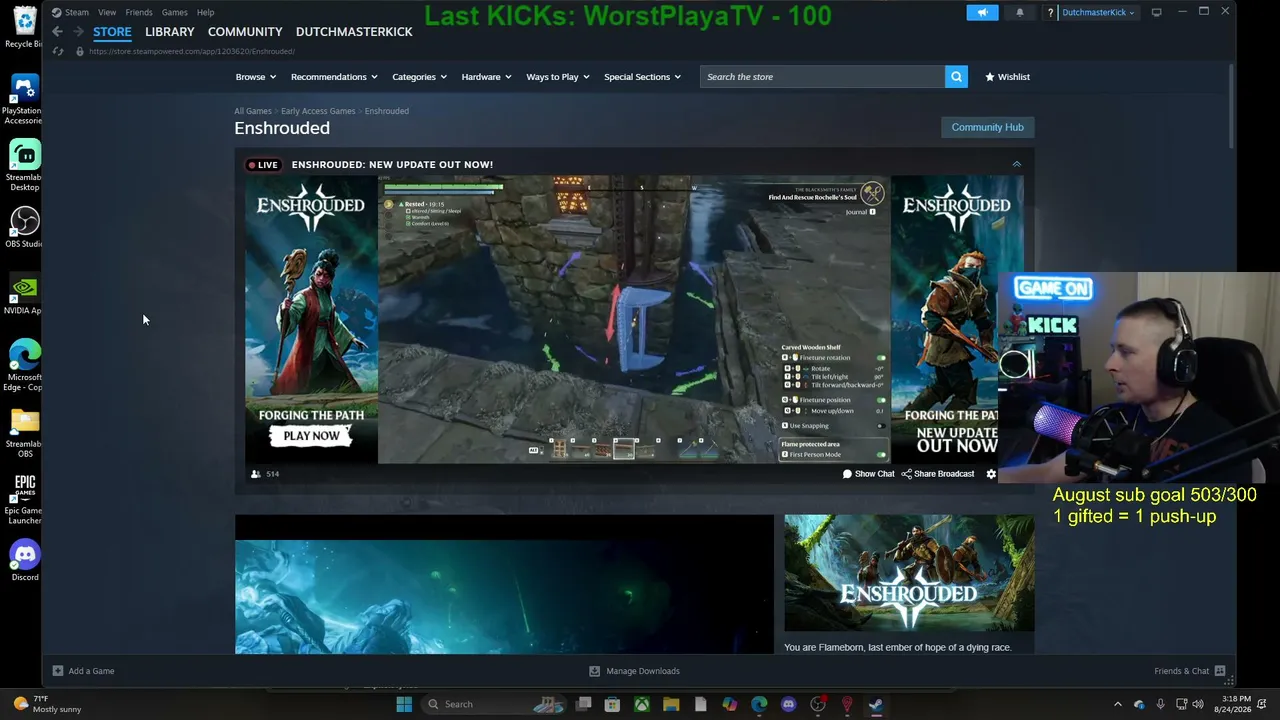Switch to the COMMUNITY tab
Image resolution: width=1280 pixels, height=720 pixels.
point(245,32)
